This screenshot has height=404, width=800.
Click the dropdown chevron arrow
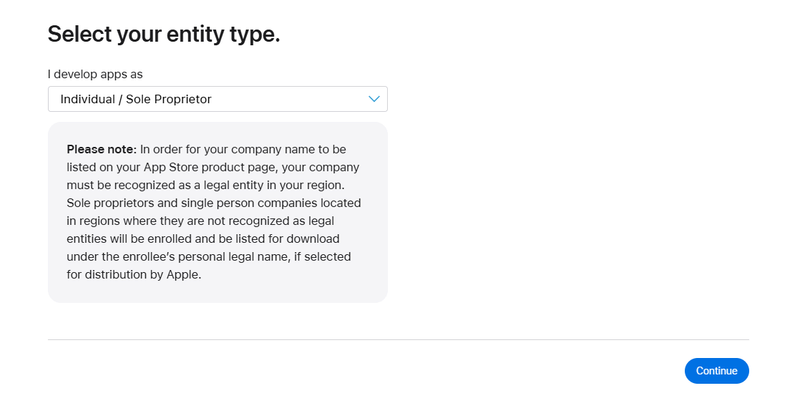(x=374, y=99)
